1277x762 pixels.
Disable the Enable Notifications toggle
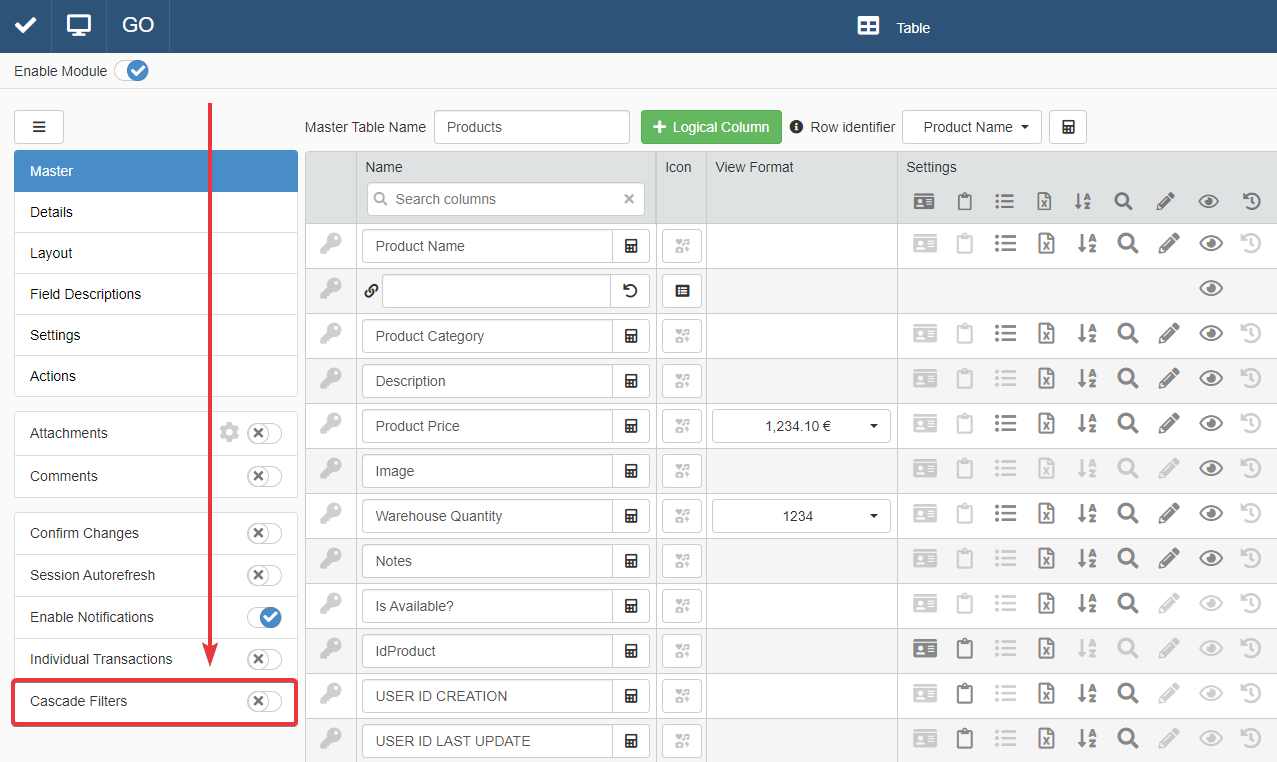(264, 617)
